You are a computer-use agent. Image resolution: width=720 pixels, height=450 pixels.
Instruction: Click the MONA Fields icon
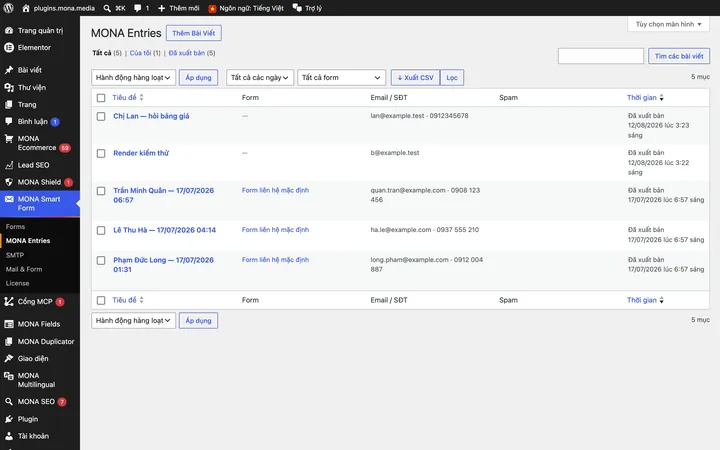(9, 324)
